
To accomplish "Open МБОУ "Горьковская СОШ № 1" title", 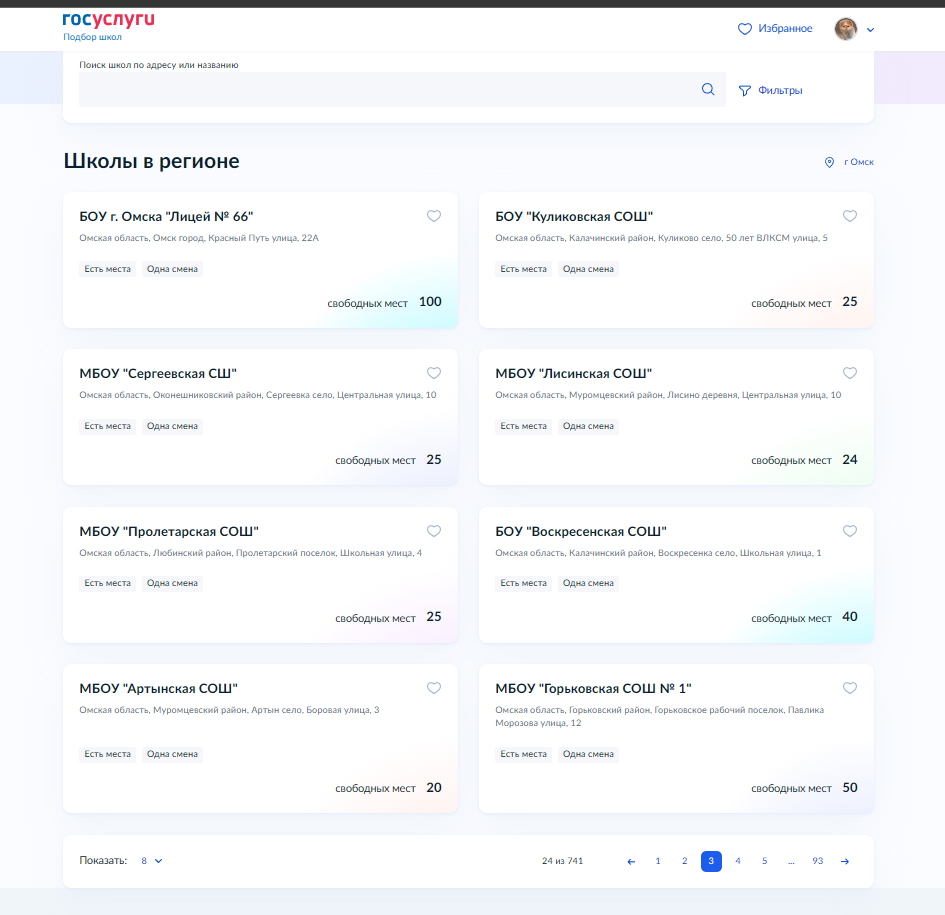I will click(594, 688).
